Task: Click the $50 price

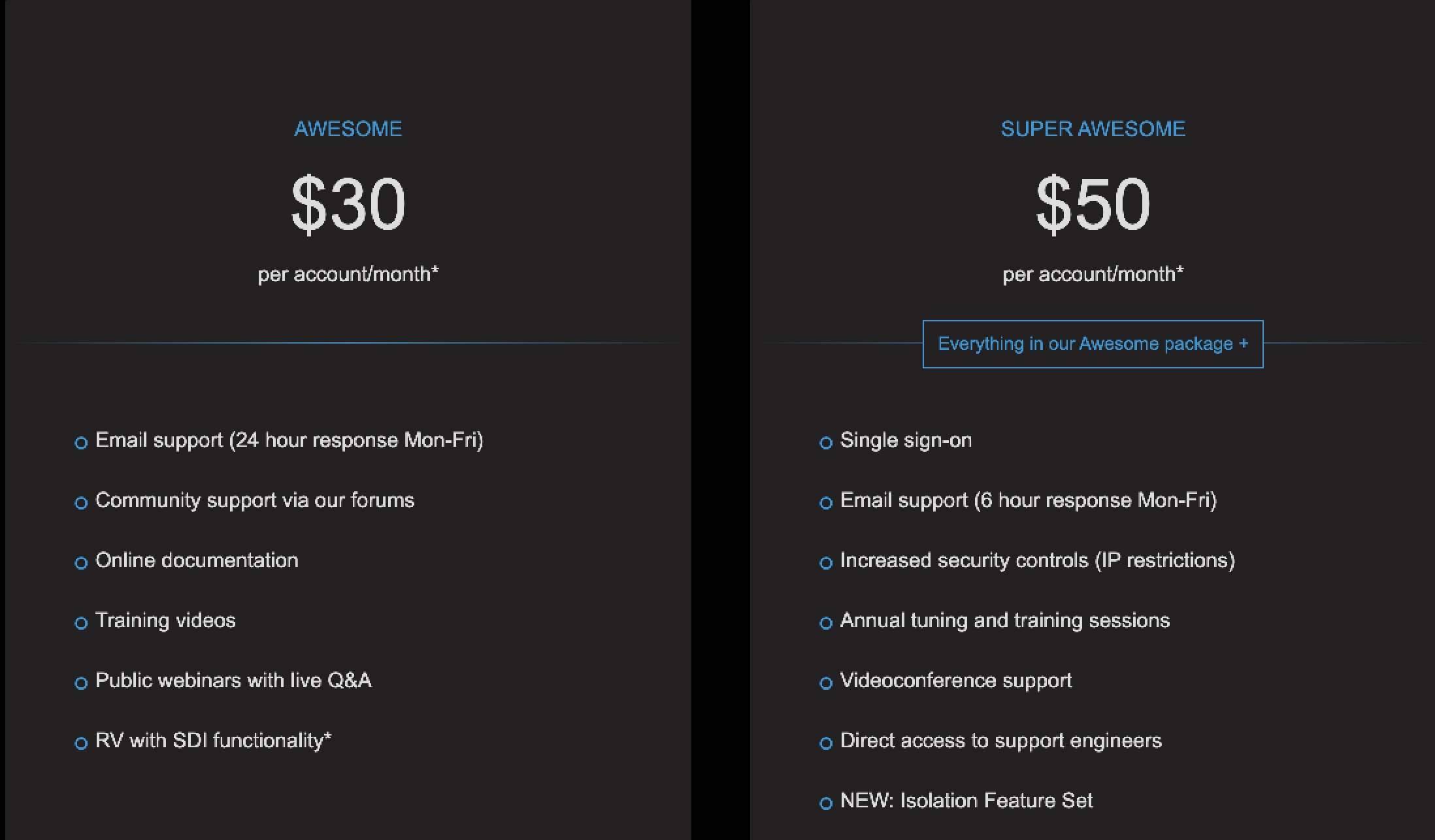Action: [1093, 204]
